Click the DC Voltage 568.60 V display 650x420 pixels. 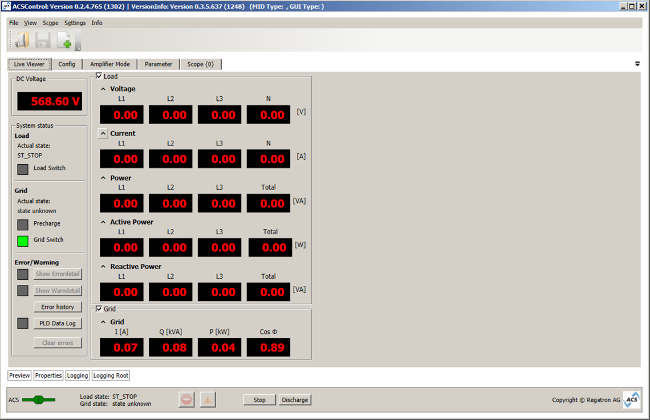(x=49, y=102)
